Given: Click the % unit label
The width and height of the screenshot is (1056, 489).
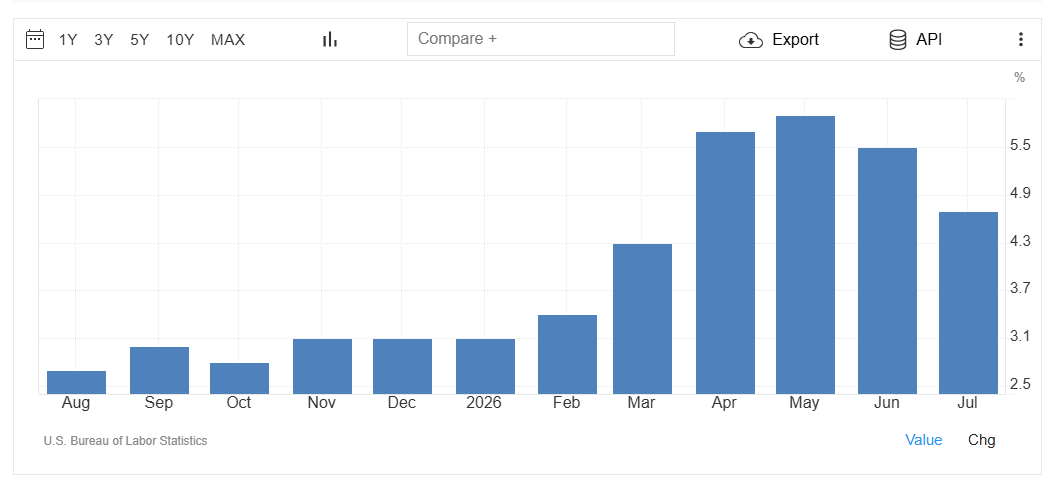Looking at the screenshot, I should pos(1020,78).
